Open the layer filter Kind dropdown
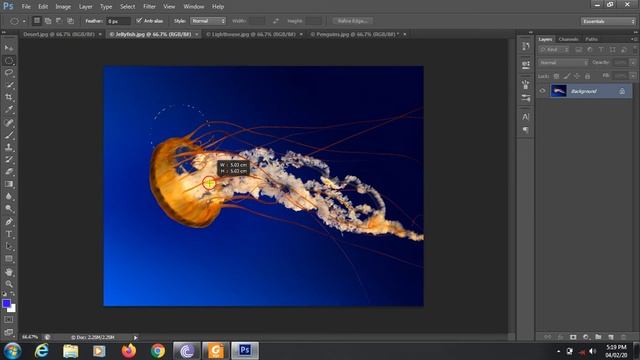 [x=554, y=50]
